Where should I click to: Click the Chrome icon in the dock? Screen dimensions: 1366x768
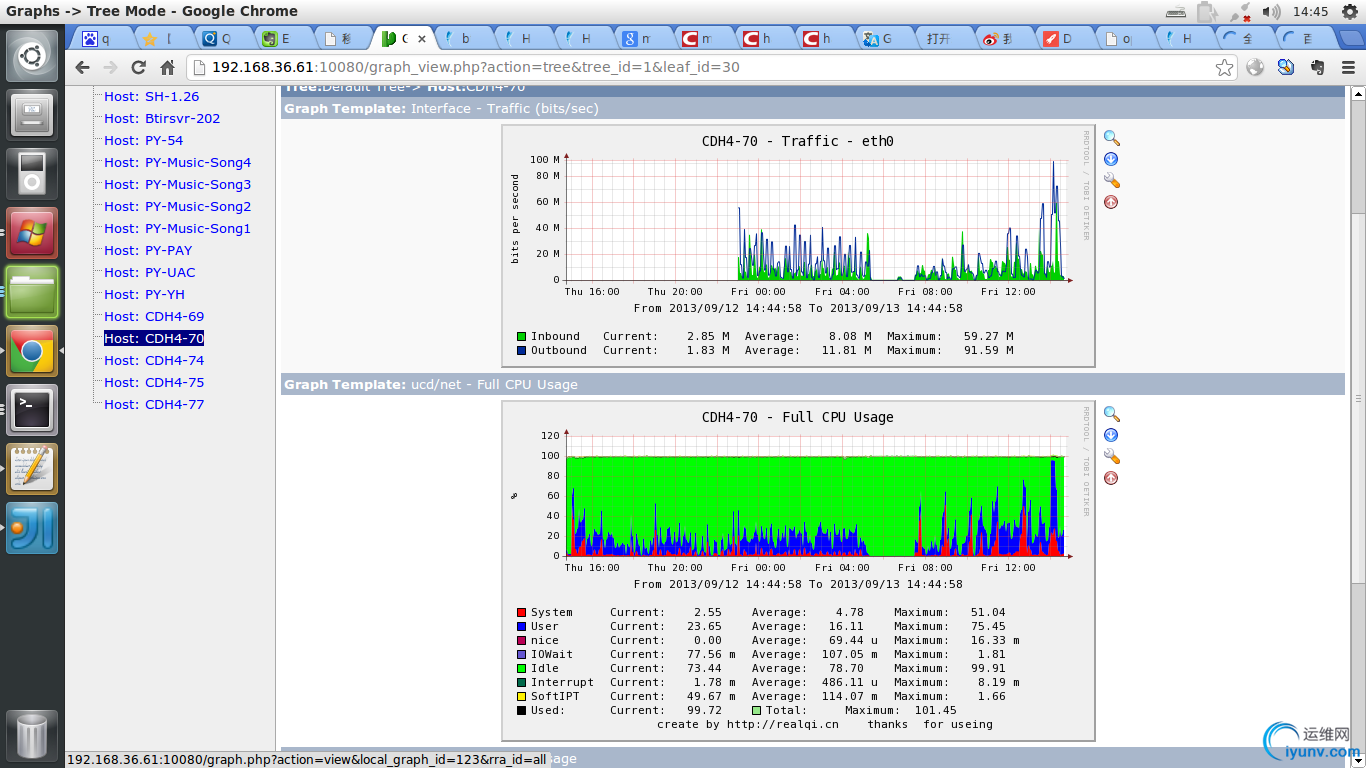coord(32,351)
